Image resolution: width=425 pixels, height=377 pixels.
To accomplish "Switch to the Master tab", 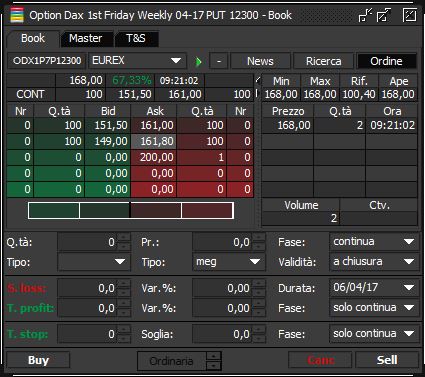I will click(x=86, y=38).
